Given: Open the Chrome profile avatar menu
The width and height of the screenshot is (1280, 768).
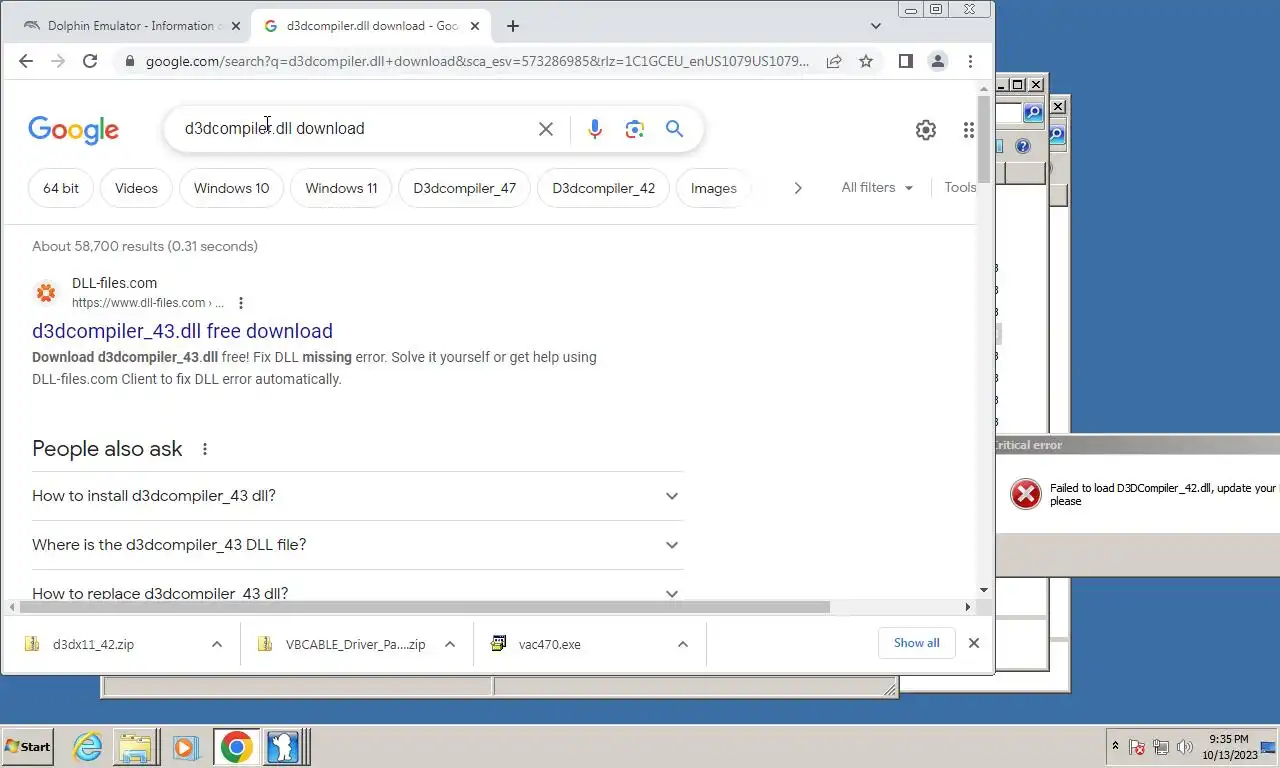Looking at the screenshot, I should 938,61.
